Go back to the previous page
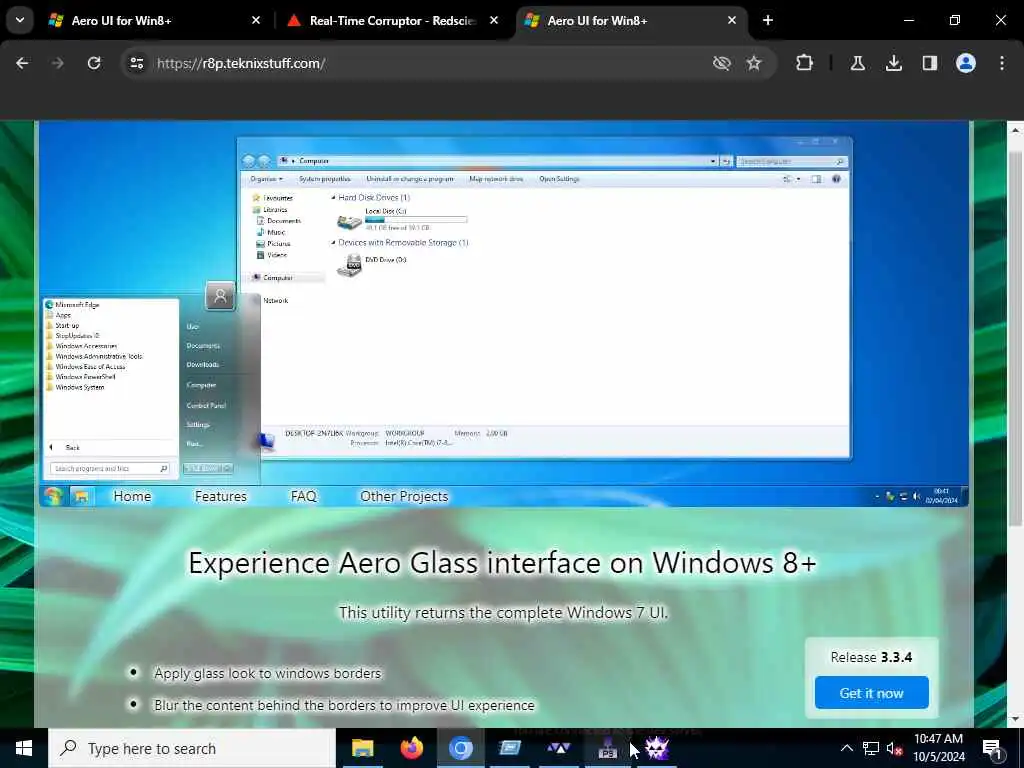 coord(22,63)
